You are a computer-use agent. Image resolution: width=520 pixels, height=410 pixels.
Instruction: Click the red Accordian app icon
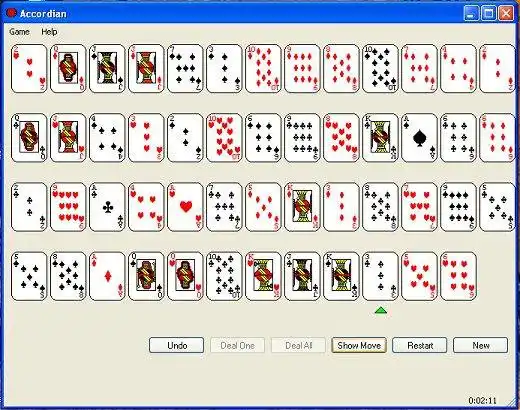[x=12, y=13]
